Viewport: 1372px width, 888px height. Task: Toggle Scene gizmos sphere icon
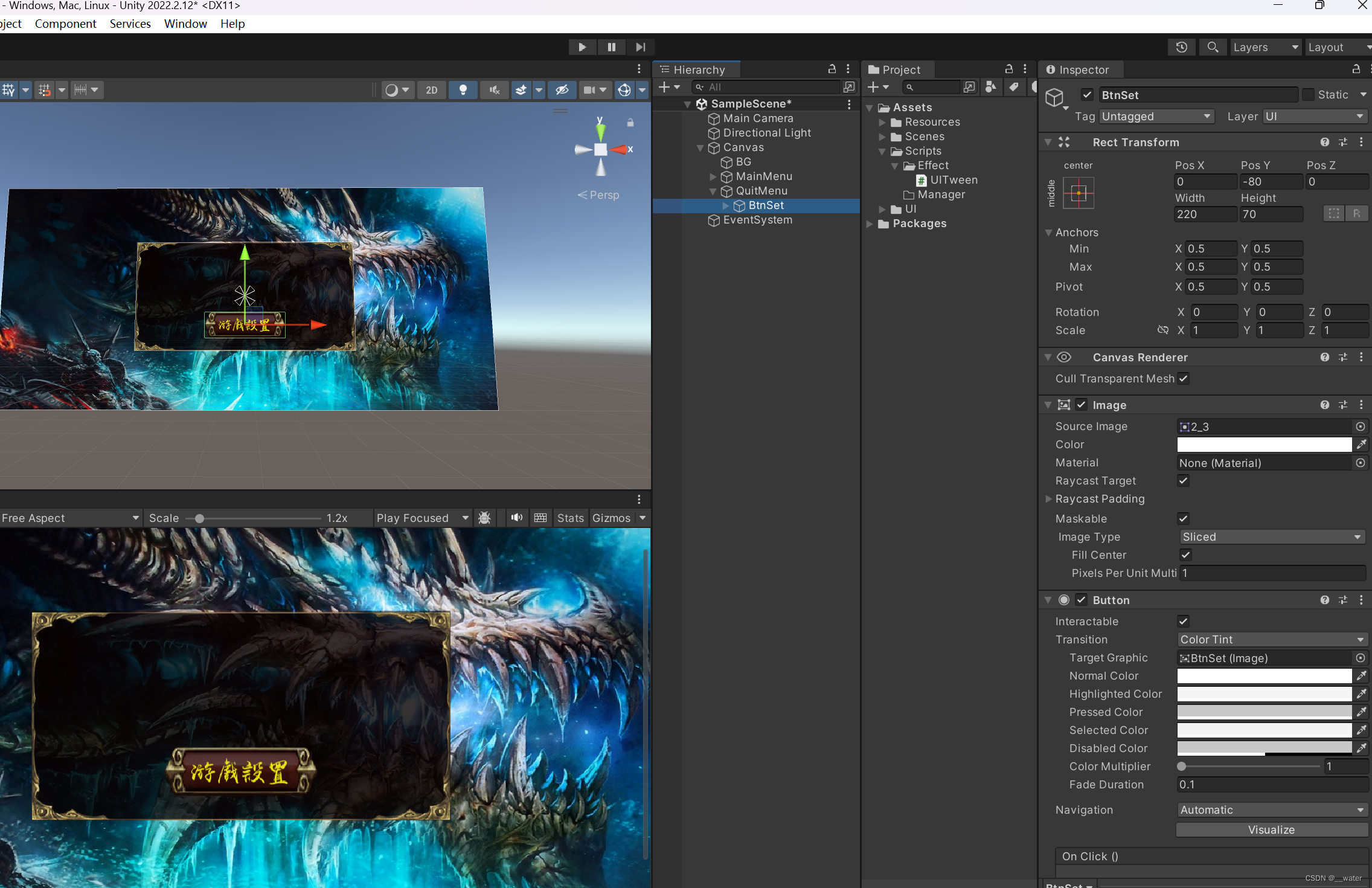(x=624, y=90)
